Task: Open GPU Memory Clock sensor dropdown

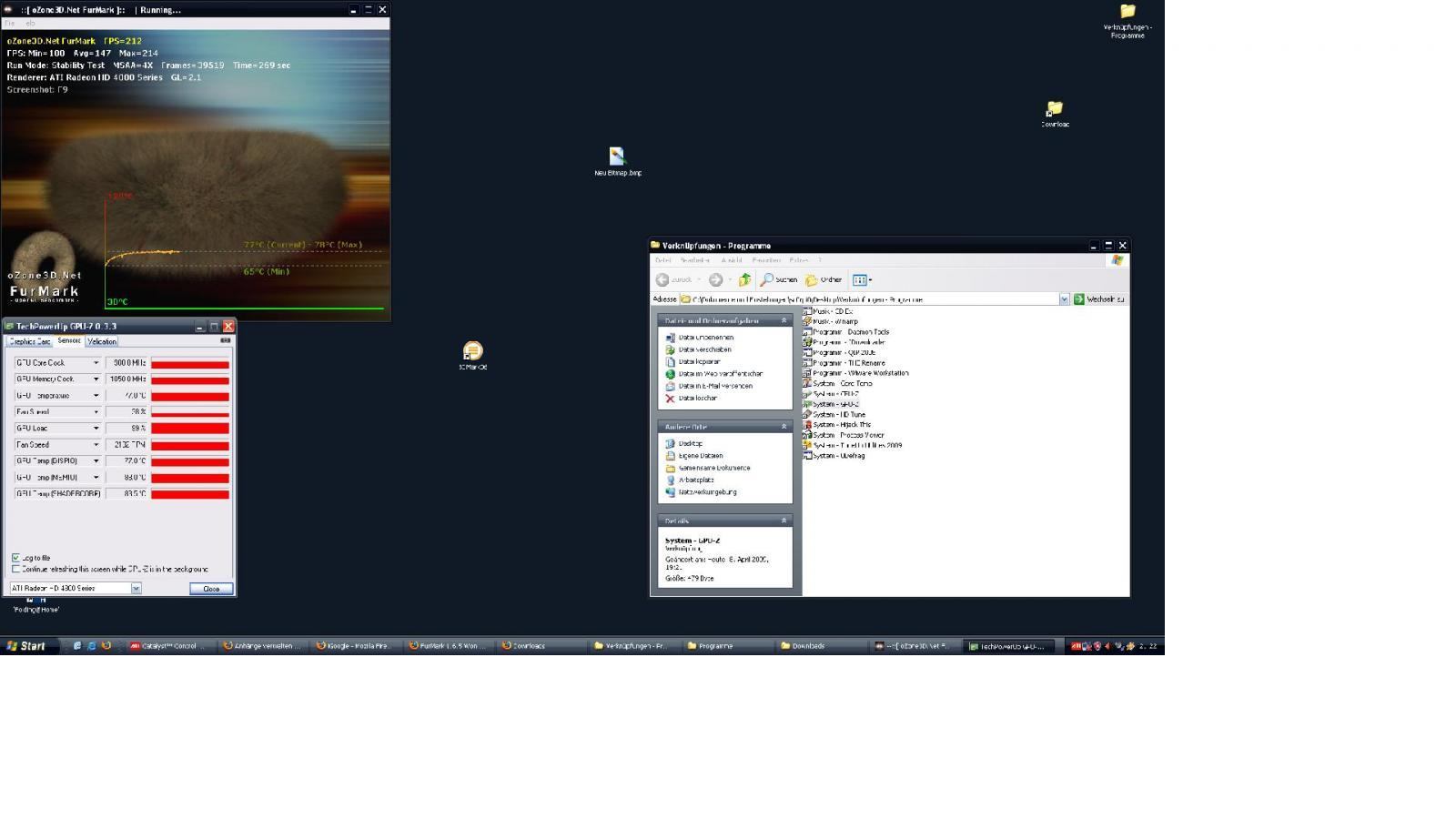Action: coord(96,379)
